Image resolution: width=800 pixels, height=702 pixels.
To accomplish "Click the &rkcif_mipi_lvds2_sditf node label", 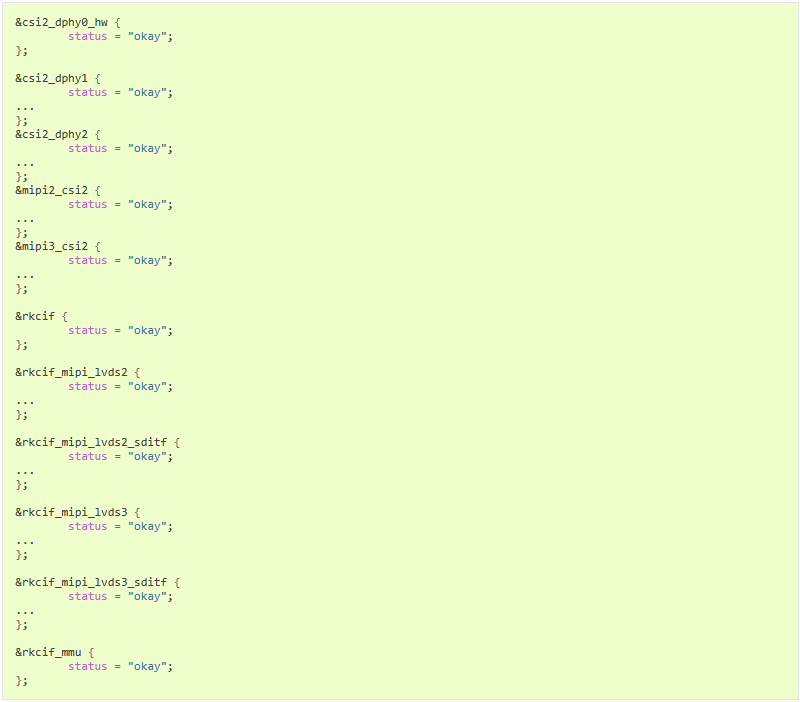I will tap(91, 442).
